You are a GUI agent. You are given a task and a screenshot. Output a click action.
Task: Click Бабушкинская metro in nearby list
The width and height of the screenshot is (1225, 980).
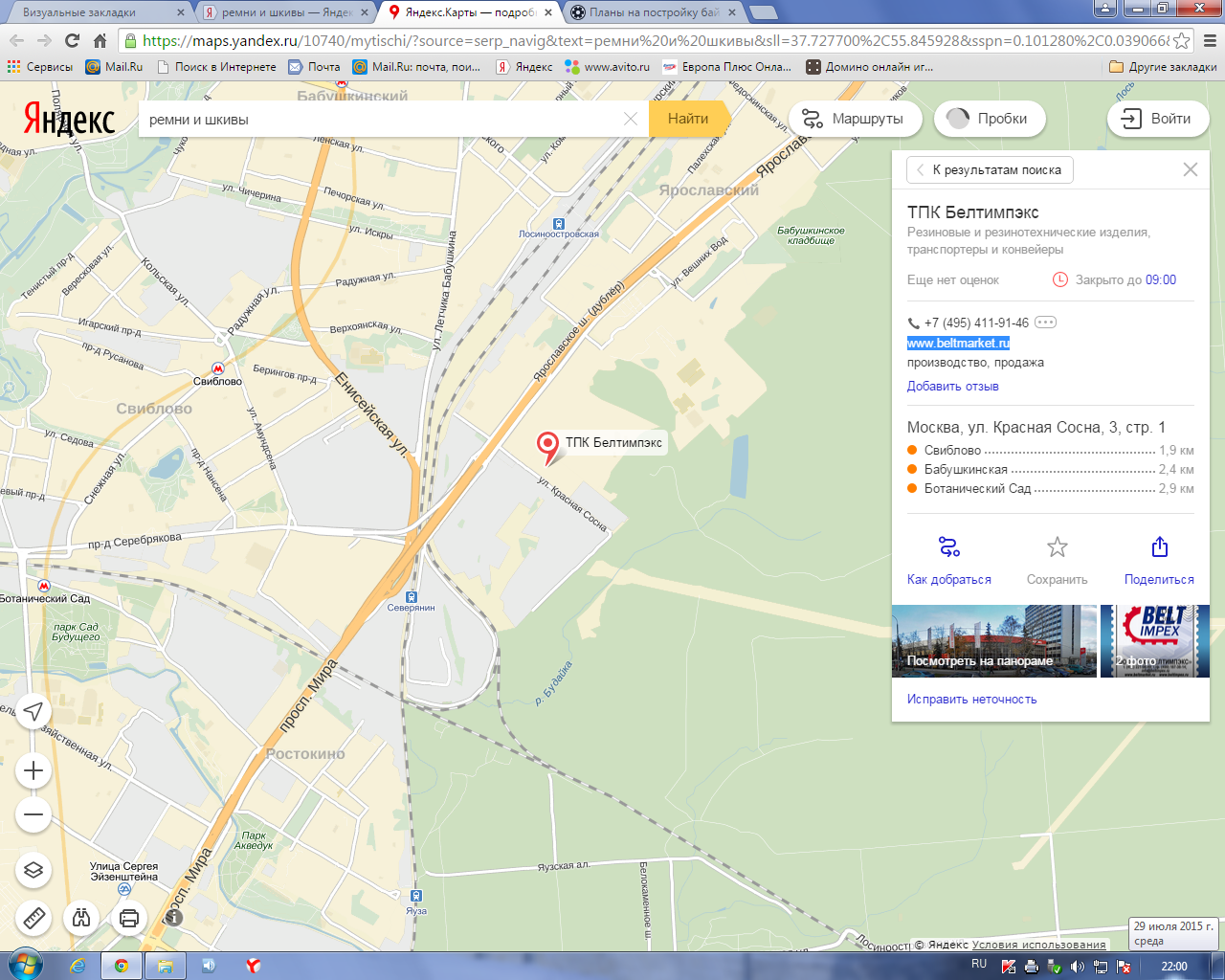pos(966,469)
